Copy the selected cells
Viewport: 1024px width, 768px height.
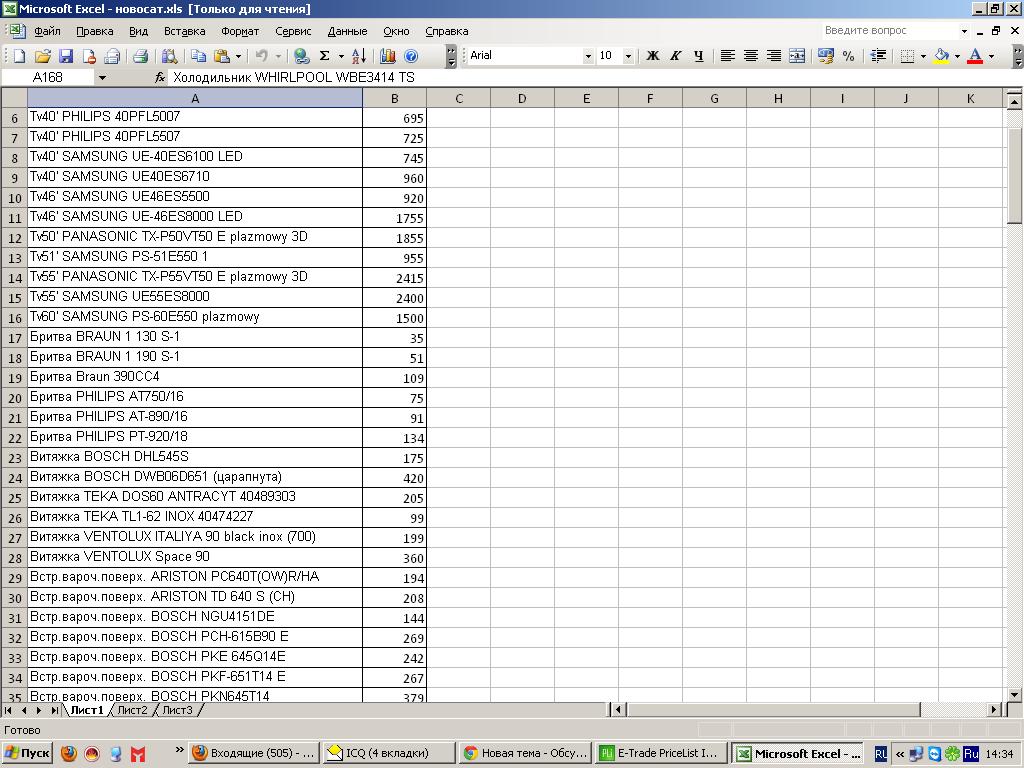click(198, 56)
